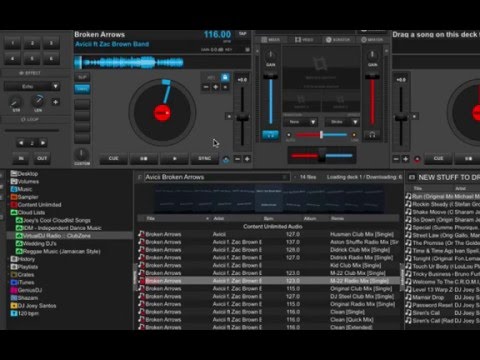Click the LEN effect knob
This screenshot has height=360, width=480.
coord(38,101)
